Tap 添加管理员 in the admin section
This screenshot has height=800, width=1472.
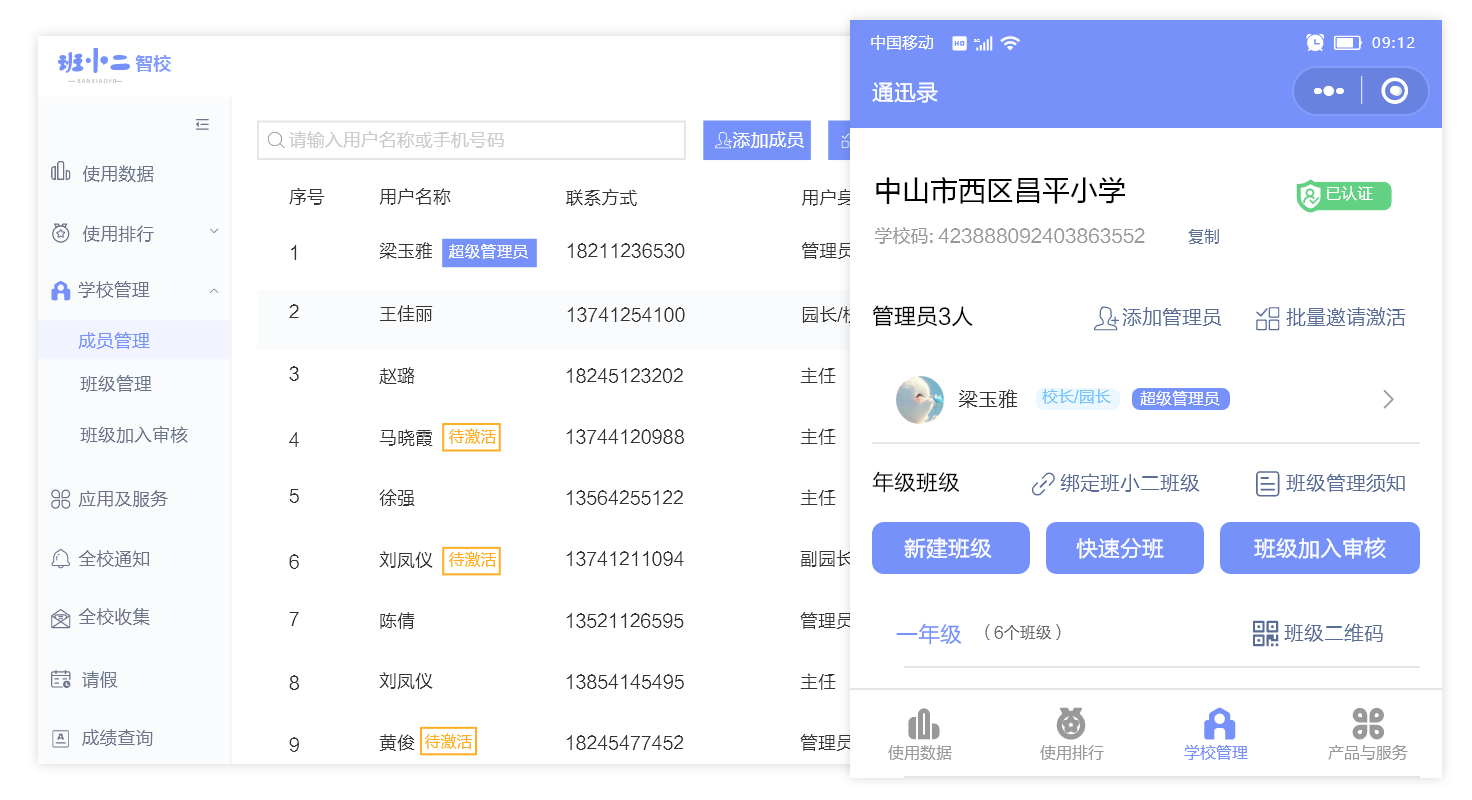point(1157,318)
